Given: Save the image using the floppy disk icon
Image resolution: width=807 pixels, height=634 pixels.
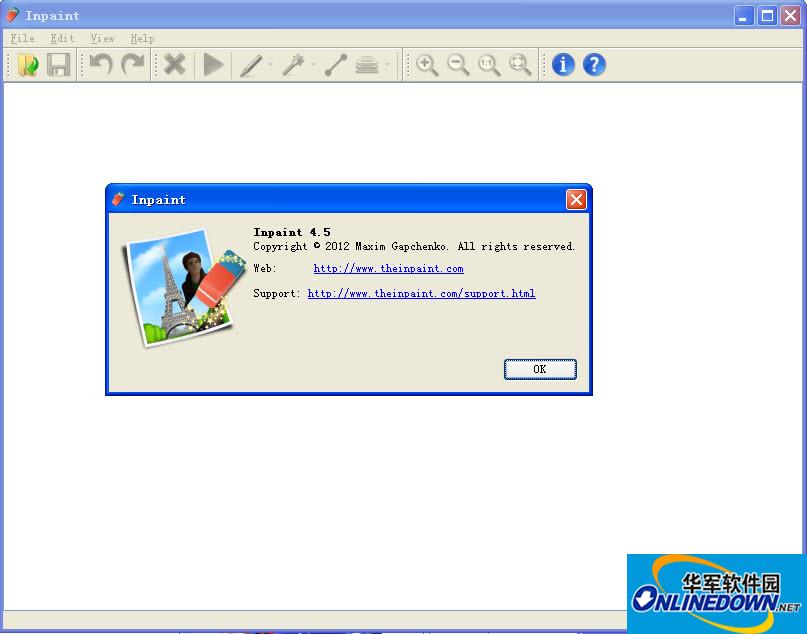Looking at the screenshot, I should pos(59,65).
